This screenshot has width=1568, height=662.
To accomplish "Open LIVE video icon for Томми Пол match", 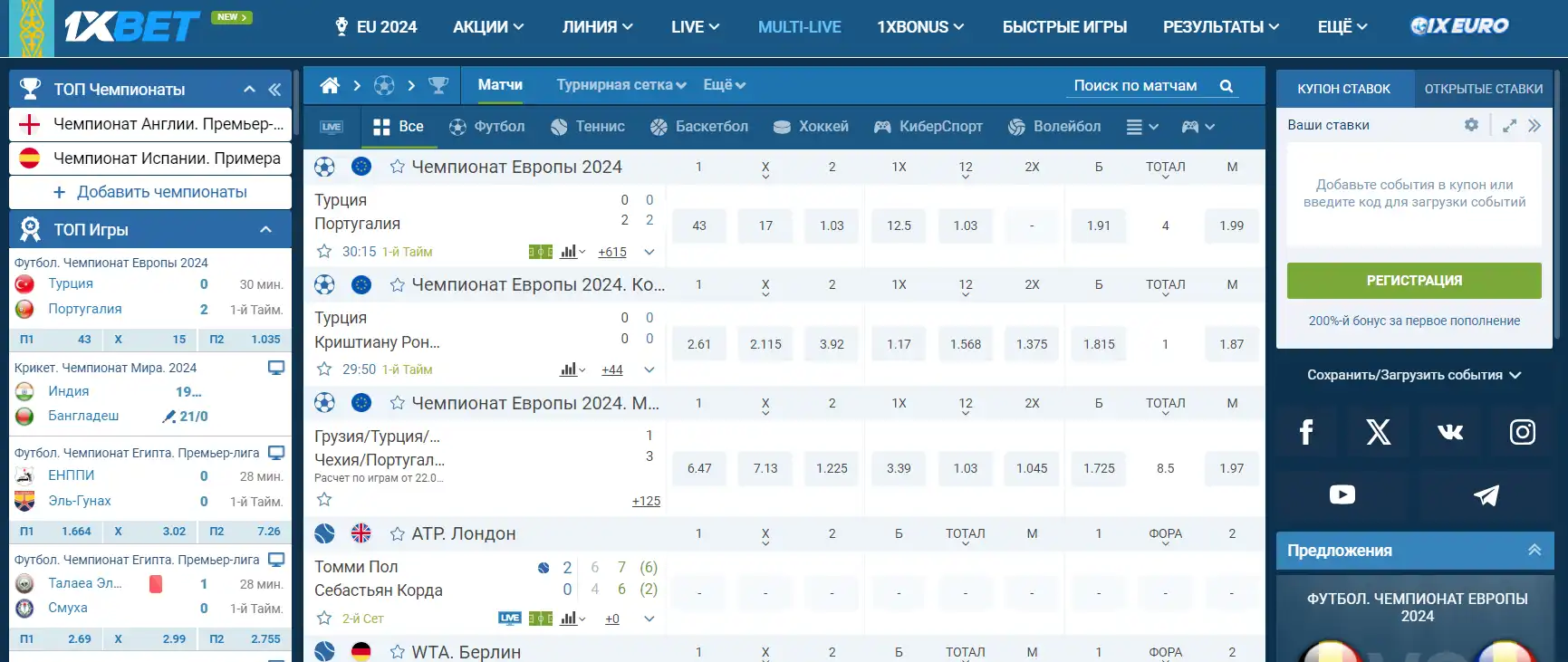I will [x=510, y=619].
